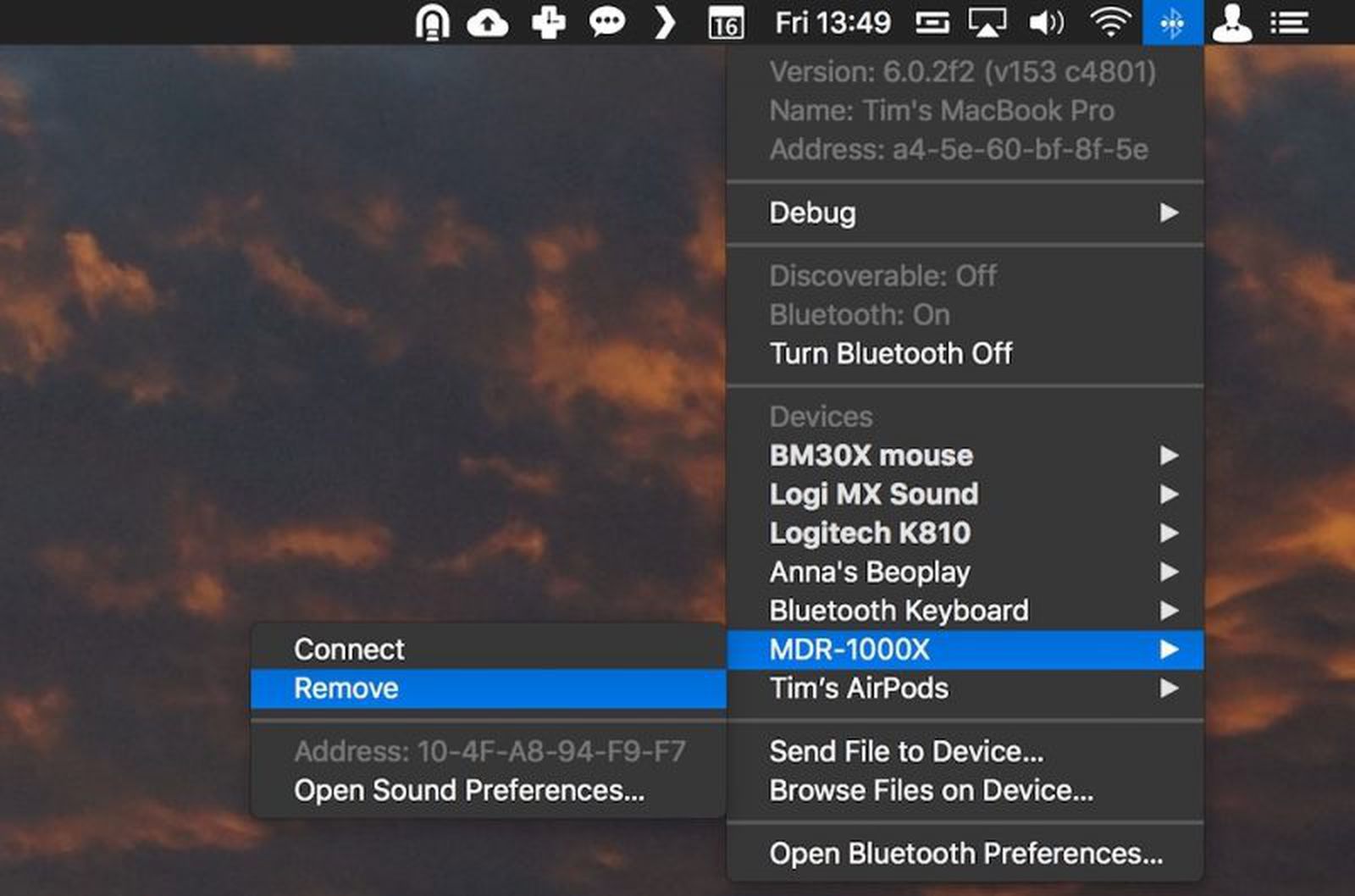This screenshot has height=896, width=1355.
Task: Click the Wi-Fi status icon
Action: tap(1111, 22)
